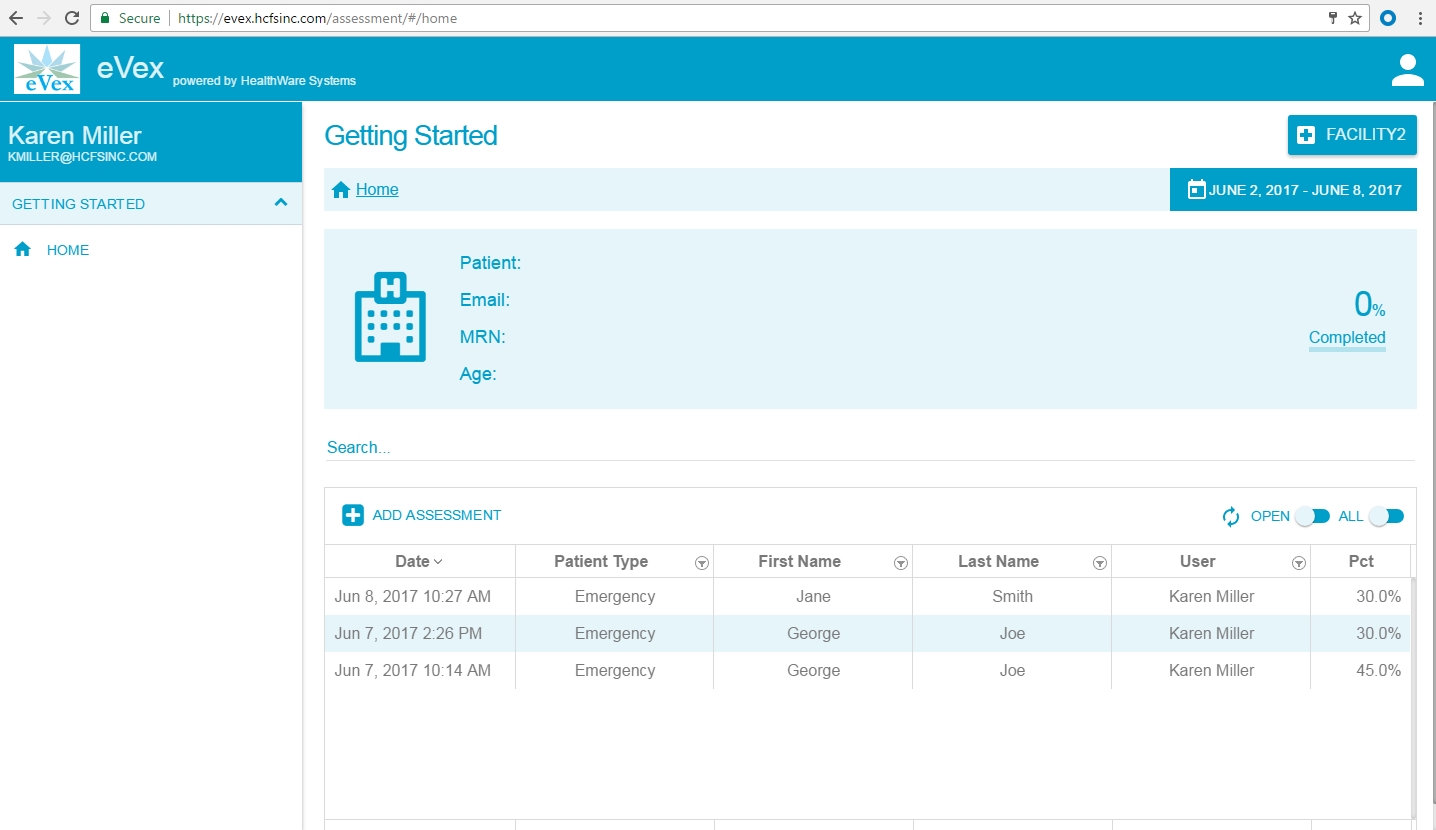Bookmark page with the star icon
The height and width of the screenshot is (830, 1436).
pos(1355,18)
